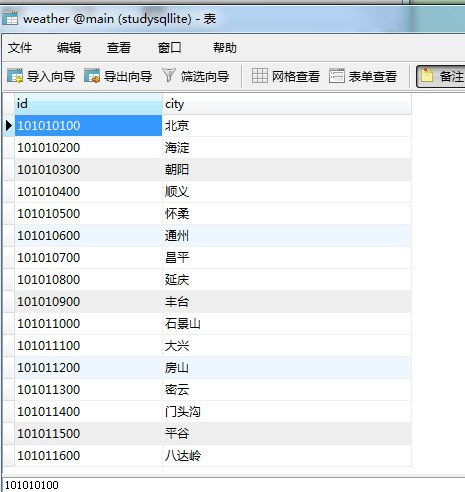Open the 帮助 menu
465x492 pixels.
coord(225,48)
